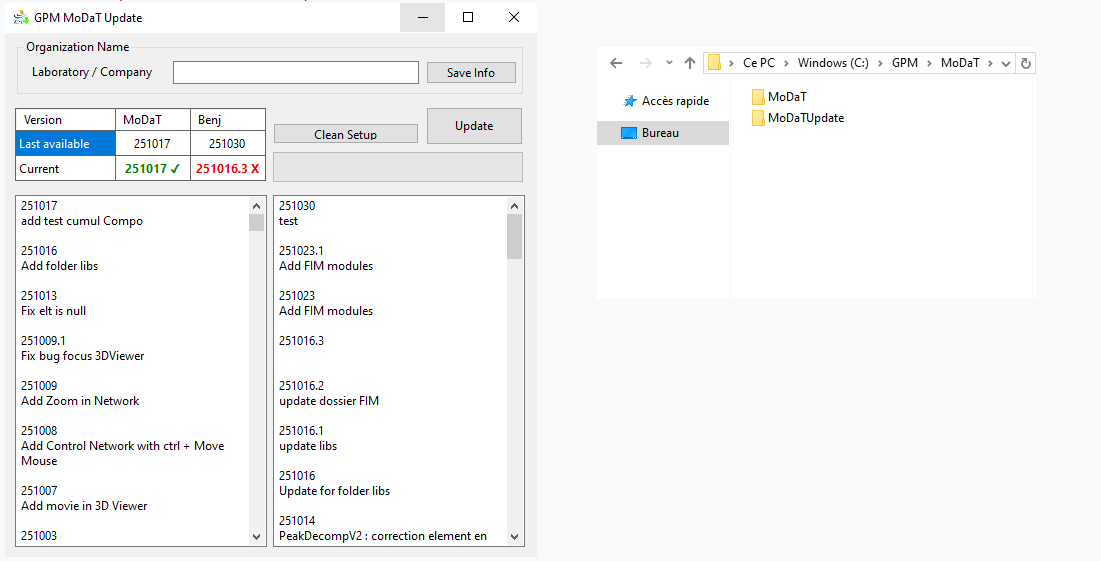Image resolution: width=1101 pixels, height=561 pixels.
Task: Click the Benj changelog scroll up arrow
Action: tap(514, 206)
